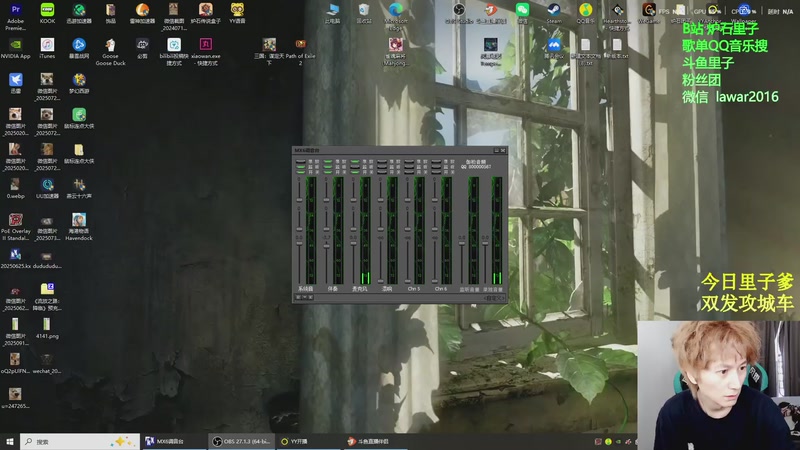Click the Chn 5 main fader handle
The image size is (800, 450).
pyautogui.click(x=408, y=281)
